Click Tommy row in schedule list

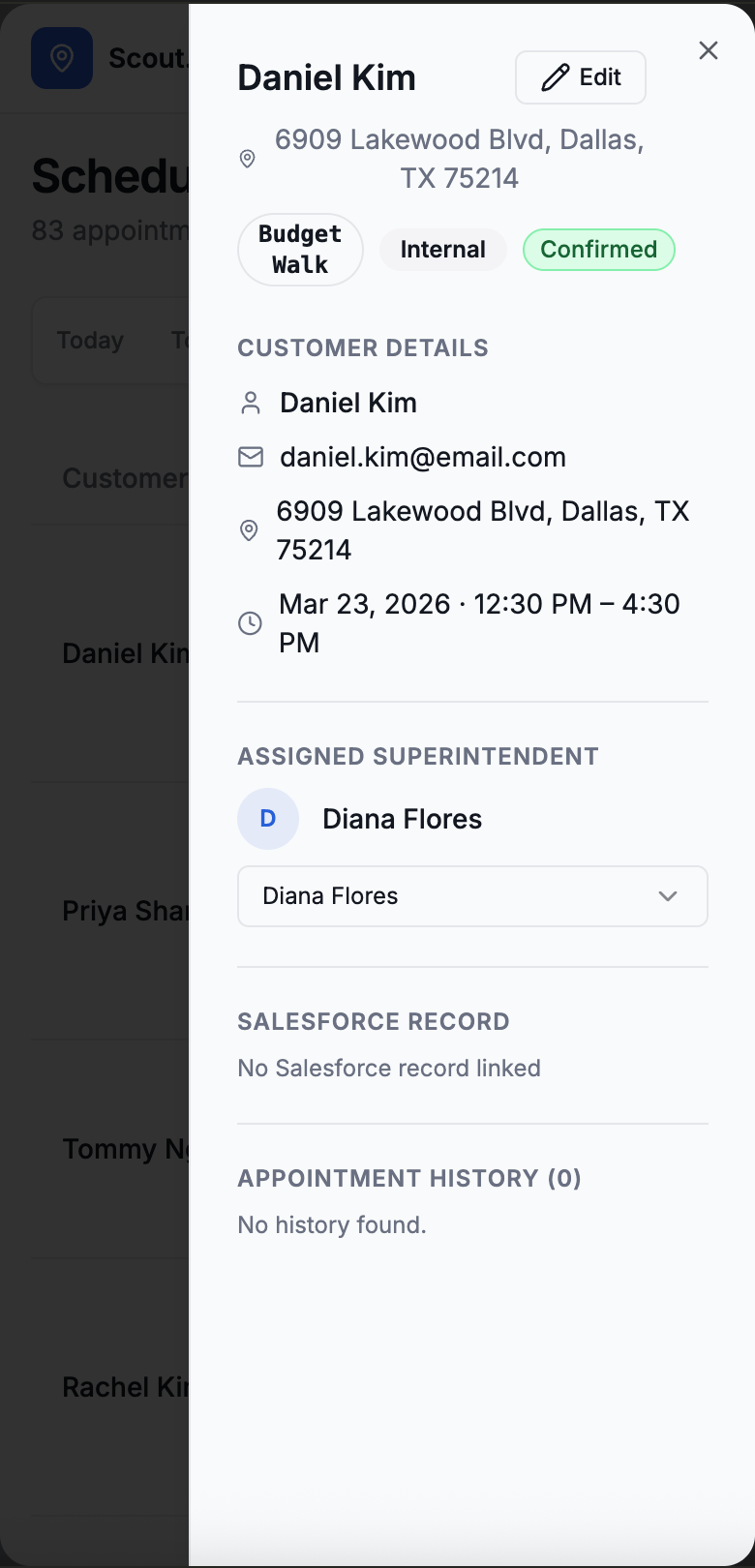click(x=124, y=1150)
